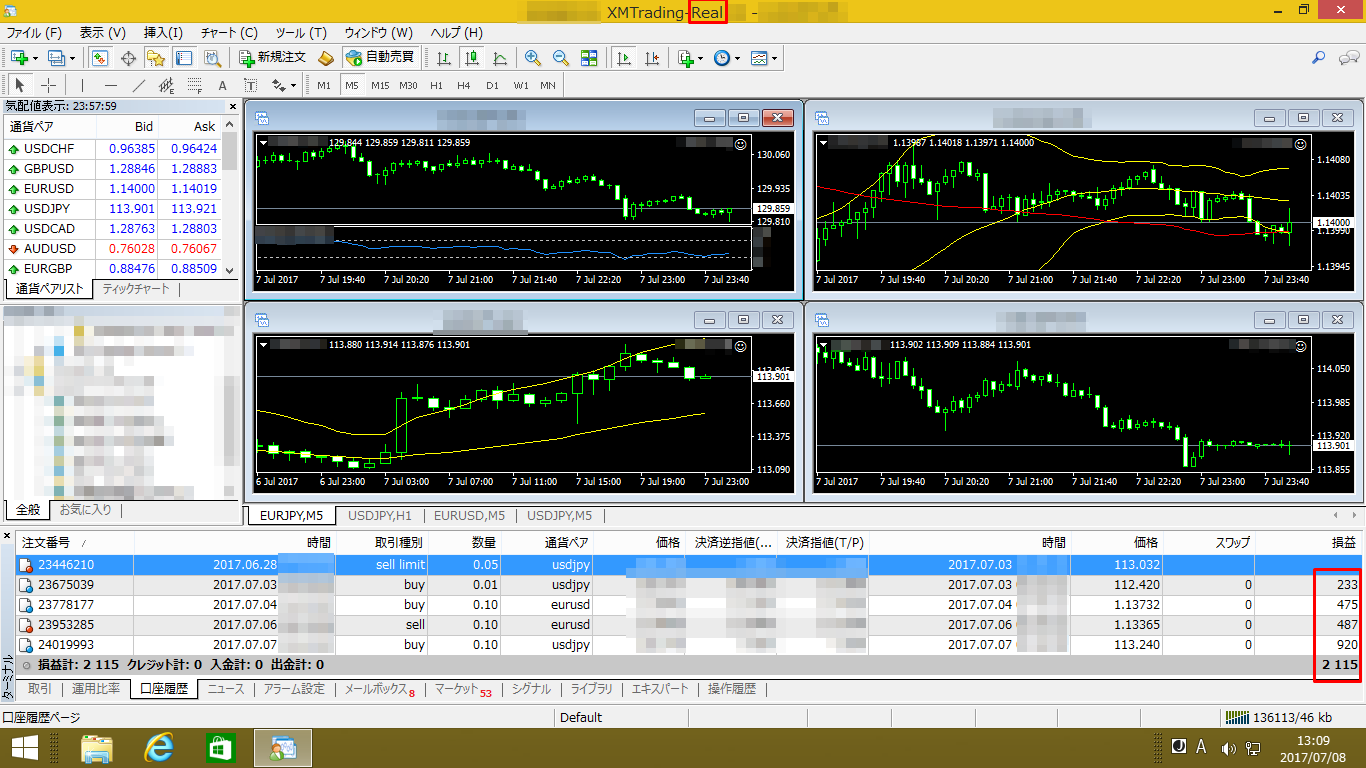Click the zoom out magnifier icon
This screenshot has width=1366, height=768.
(561, 58)
